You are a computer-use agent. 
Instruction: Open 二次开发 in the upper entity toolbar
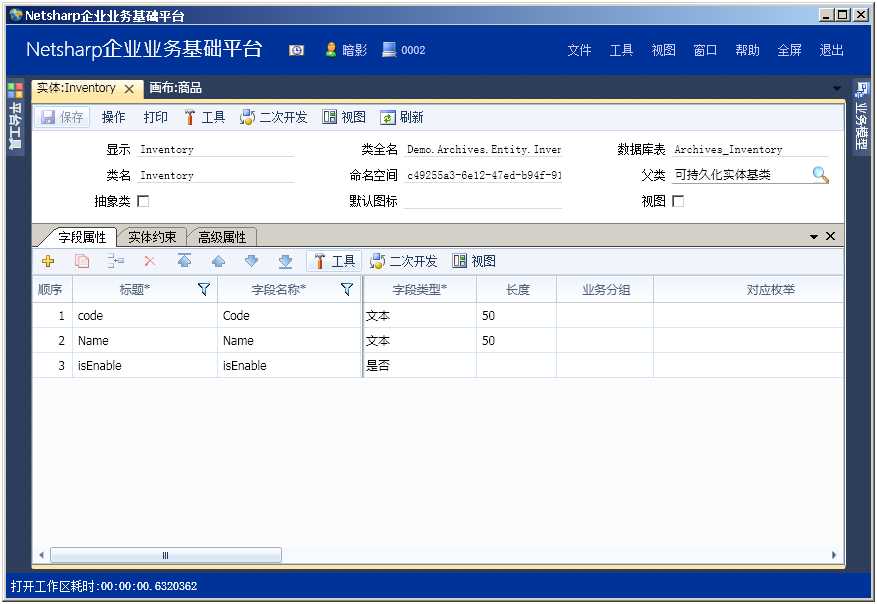274,117
